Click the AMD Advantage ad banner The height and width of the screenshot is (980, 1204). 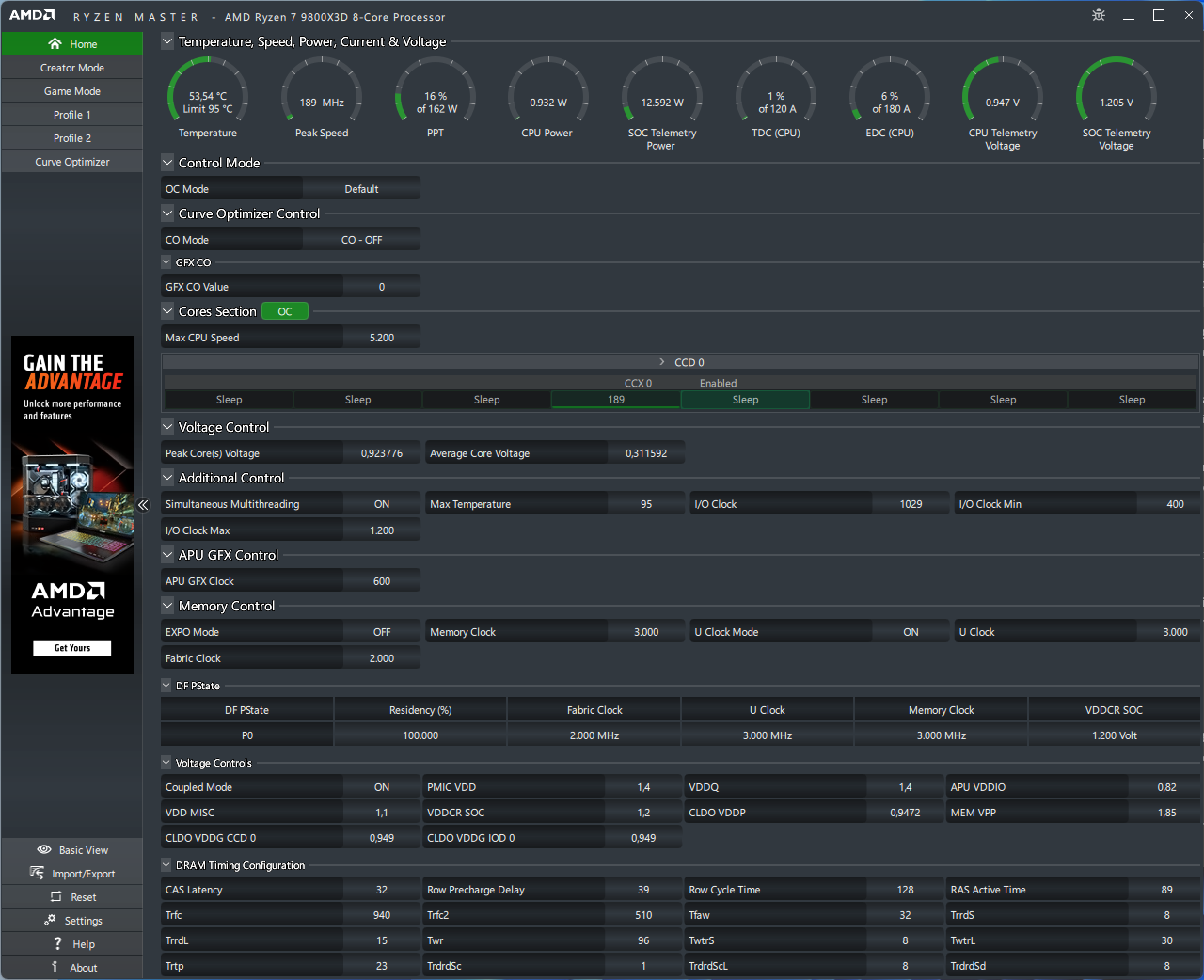click(x=72, y=505)
